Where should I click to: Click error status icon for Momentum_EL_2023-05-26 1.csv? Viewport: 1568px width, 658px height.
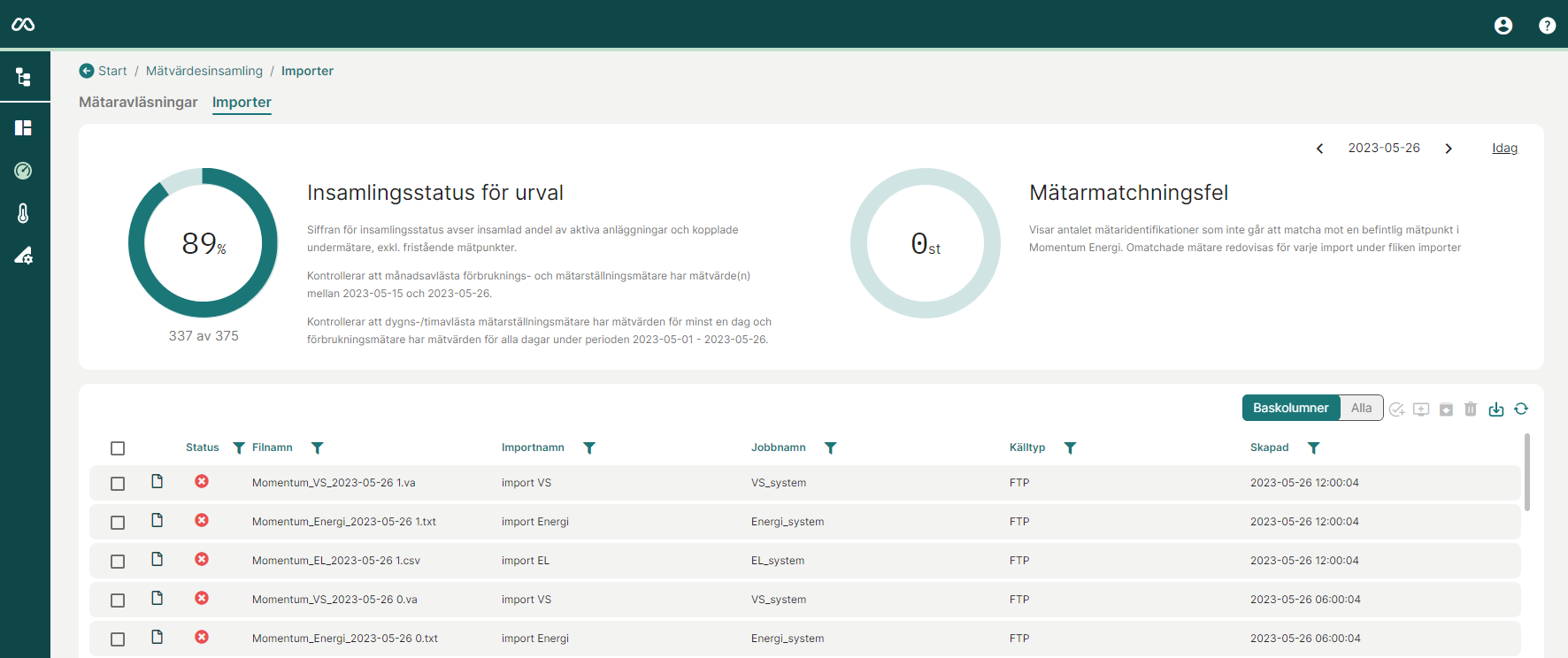coord(202,559)
